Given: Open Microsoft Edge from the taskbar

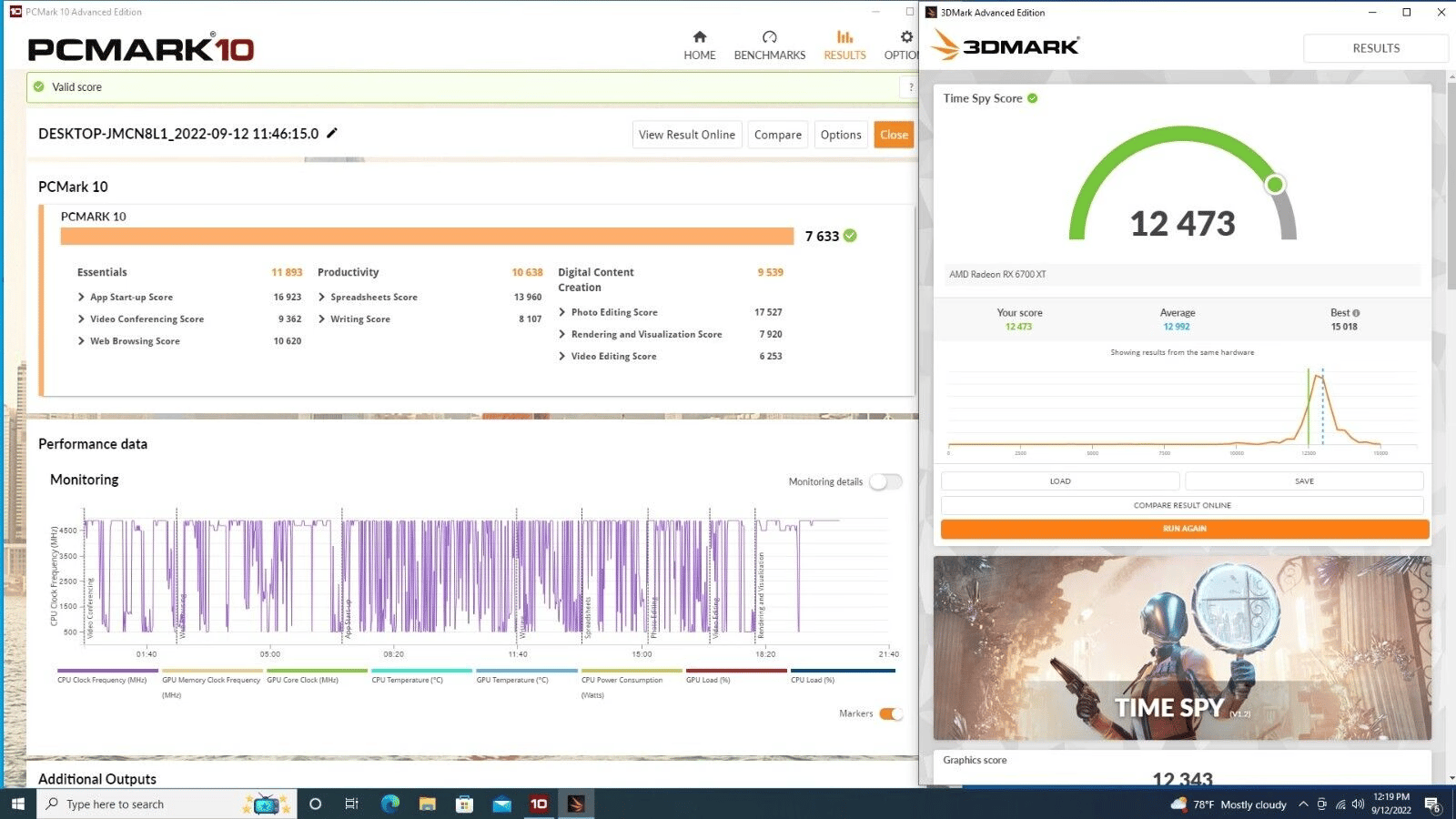Looking at the screenshot, I should tap(390, 804).
